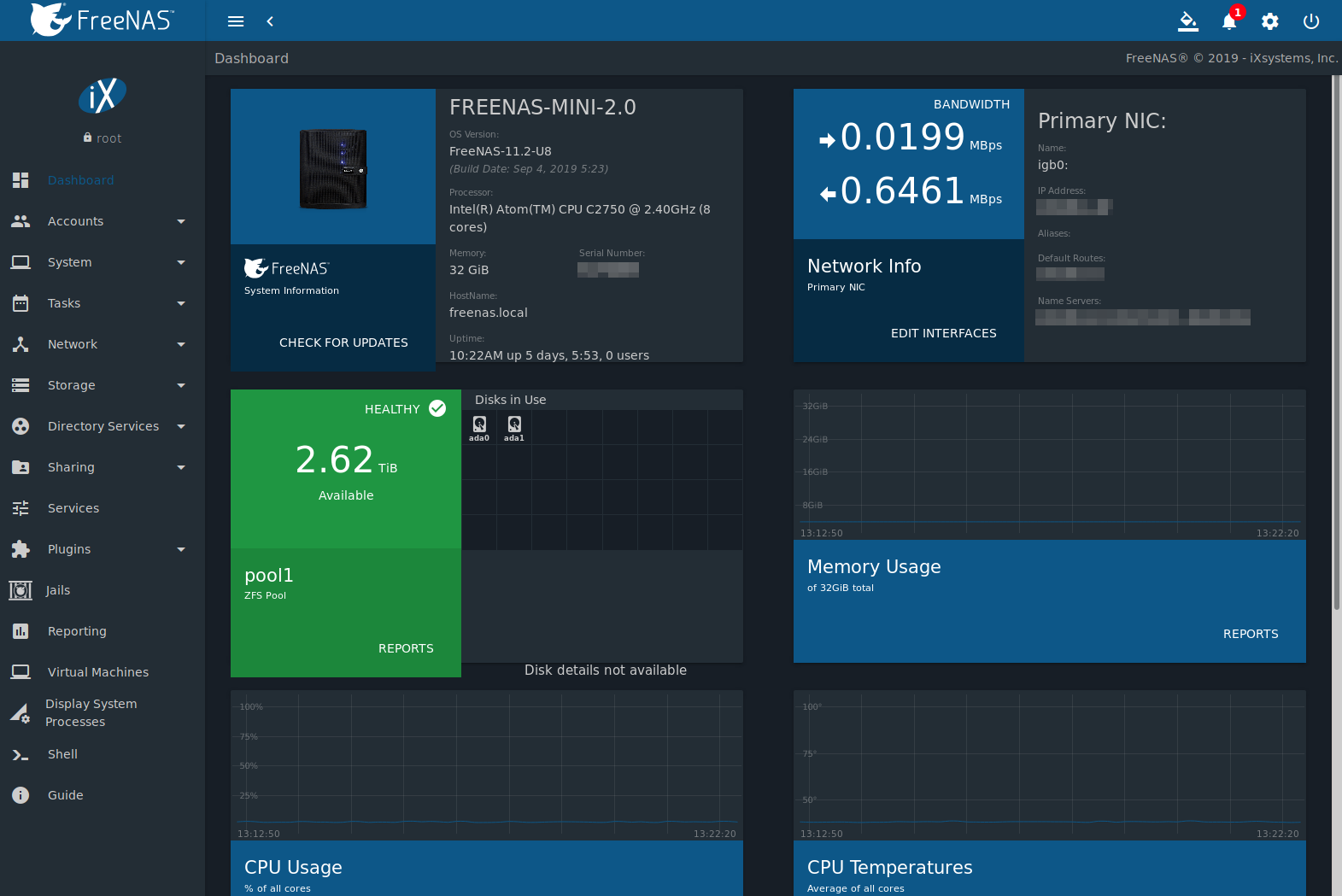Click the 2.62 TiB available value
This screenshot has width=1342, height=896.
[346, 460]
